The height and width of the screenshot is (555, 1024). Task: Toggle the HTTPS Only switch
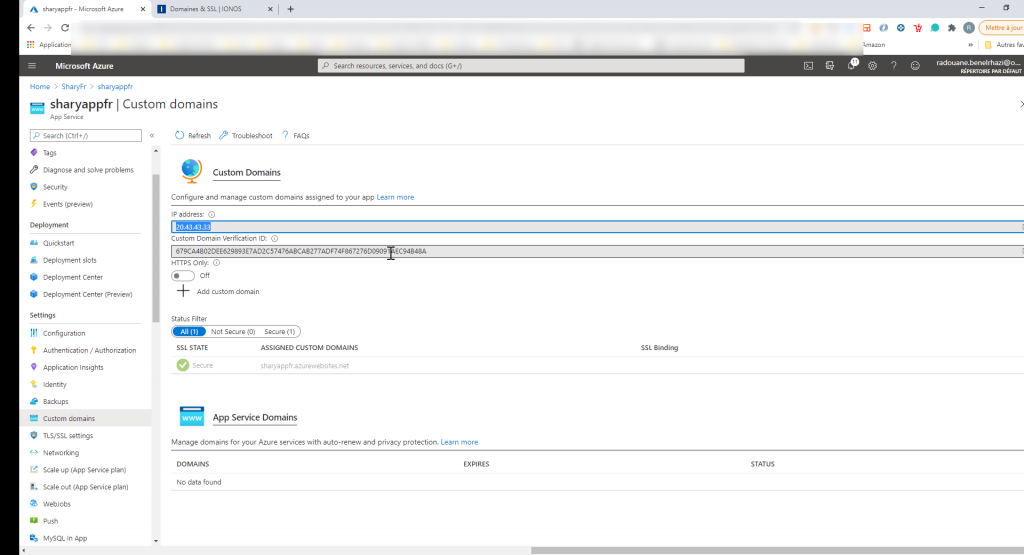183,276
